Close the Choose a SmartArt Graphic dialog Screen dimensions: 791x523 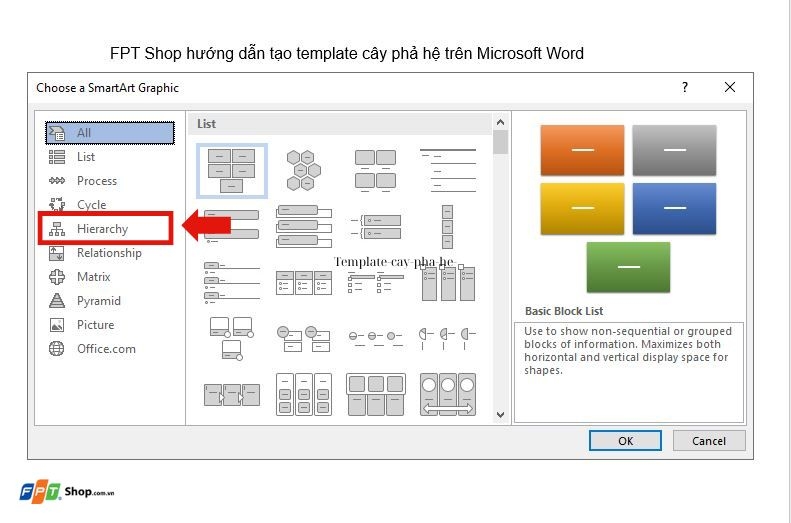tap(729, 87)
